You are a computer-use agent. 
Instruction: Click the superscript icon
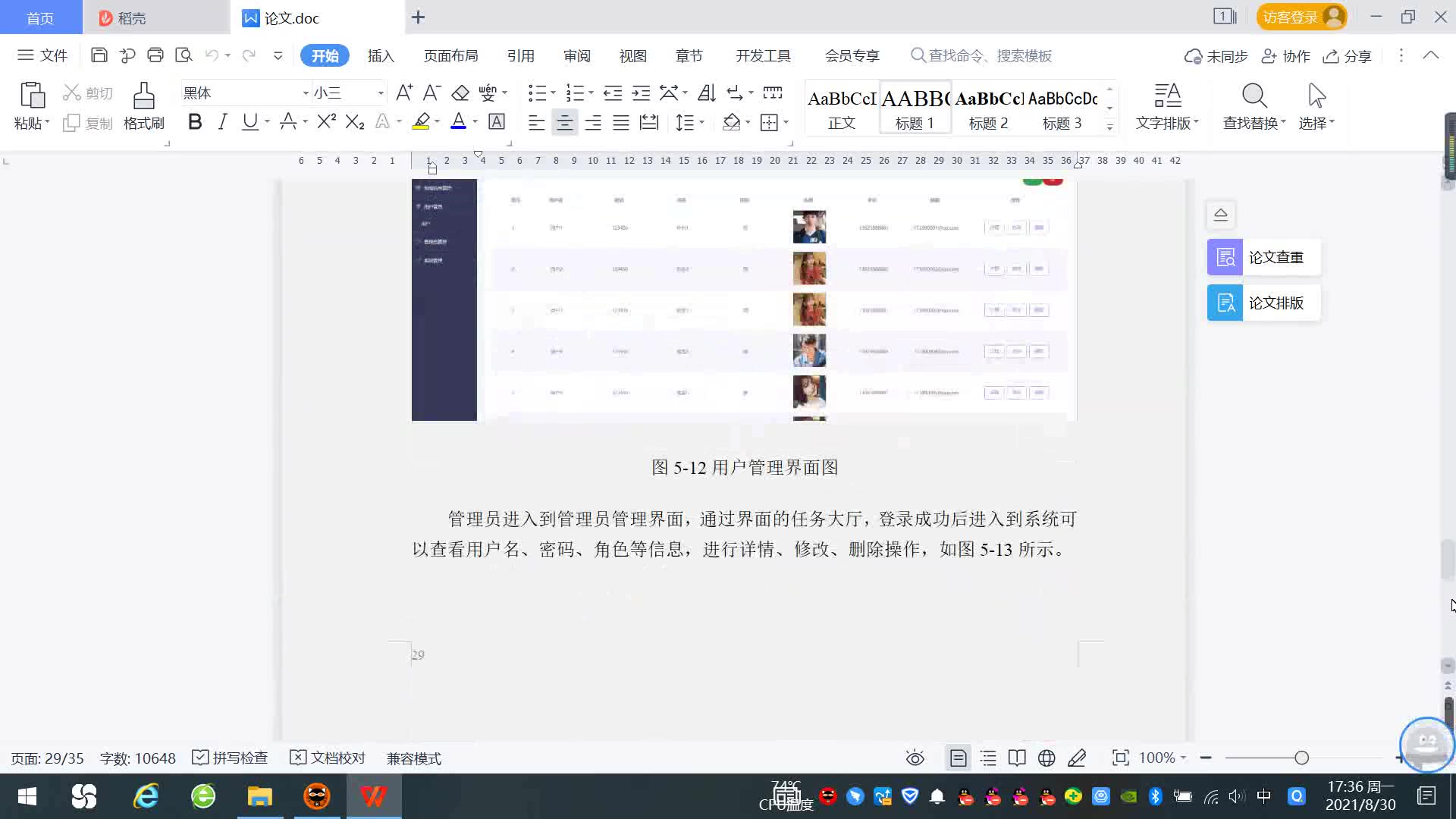[x=326, y=122]
